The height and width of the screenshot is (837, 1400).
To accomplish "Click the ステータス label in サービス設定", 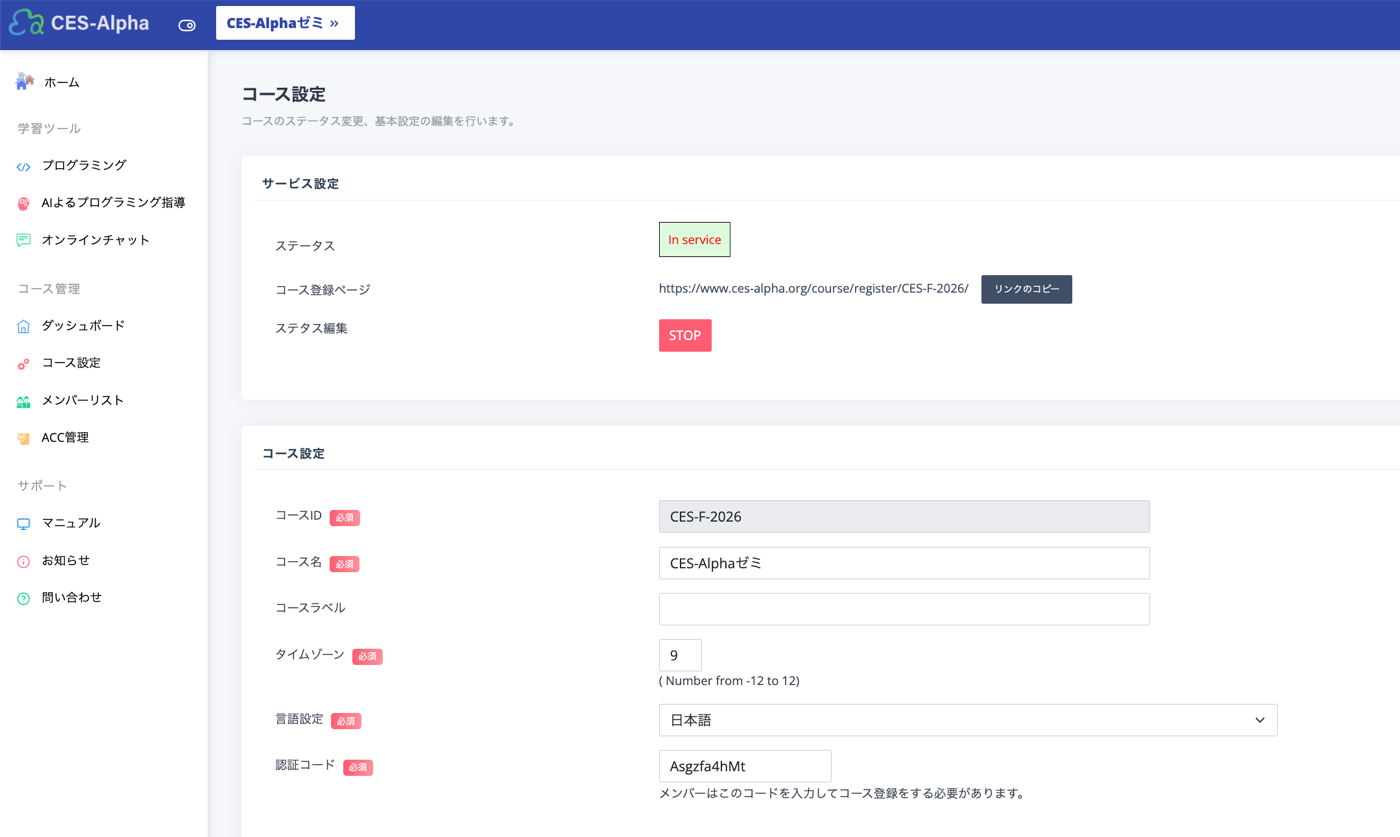I will (x=305, y=246).
